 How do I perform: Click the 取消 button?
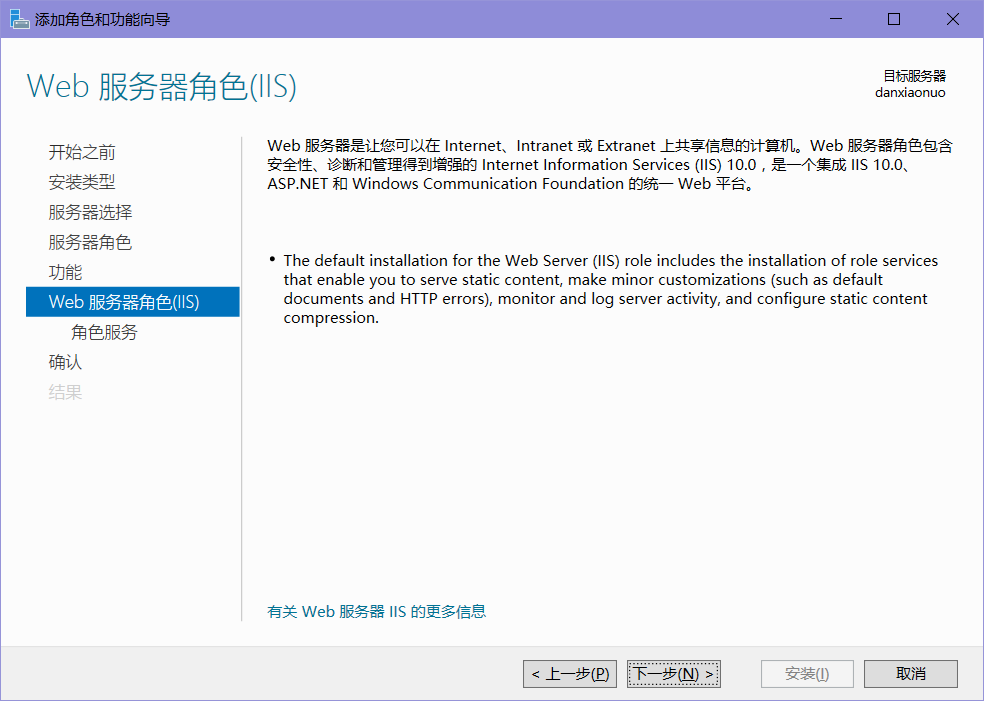911,674
